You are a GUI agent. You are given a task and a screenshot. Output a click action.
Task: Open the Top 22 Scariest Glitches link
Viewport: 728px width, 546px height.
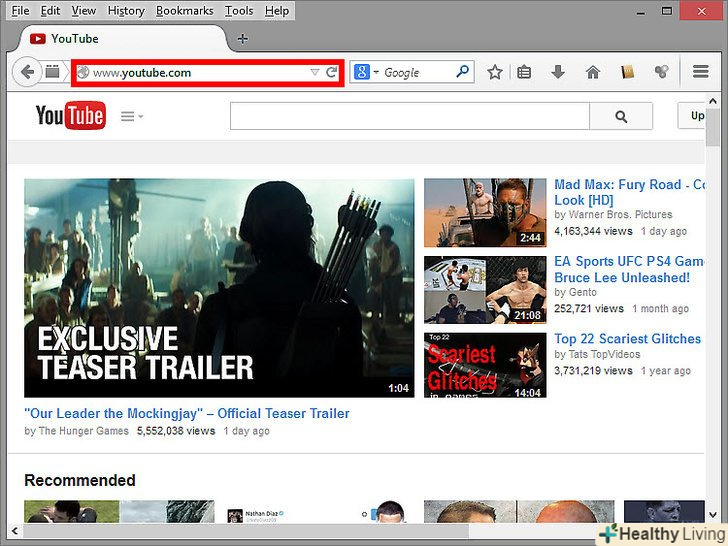tap(627, 339)
